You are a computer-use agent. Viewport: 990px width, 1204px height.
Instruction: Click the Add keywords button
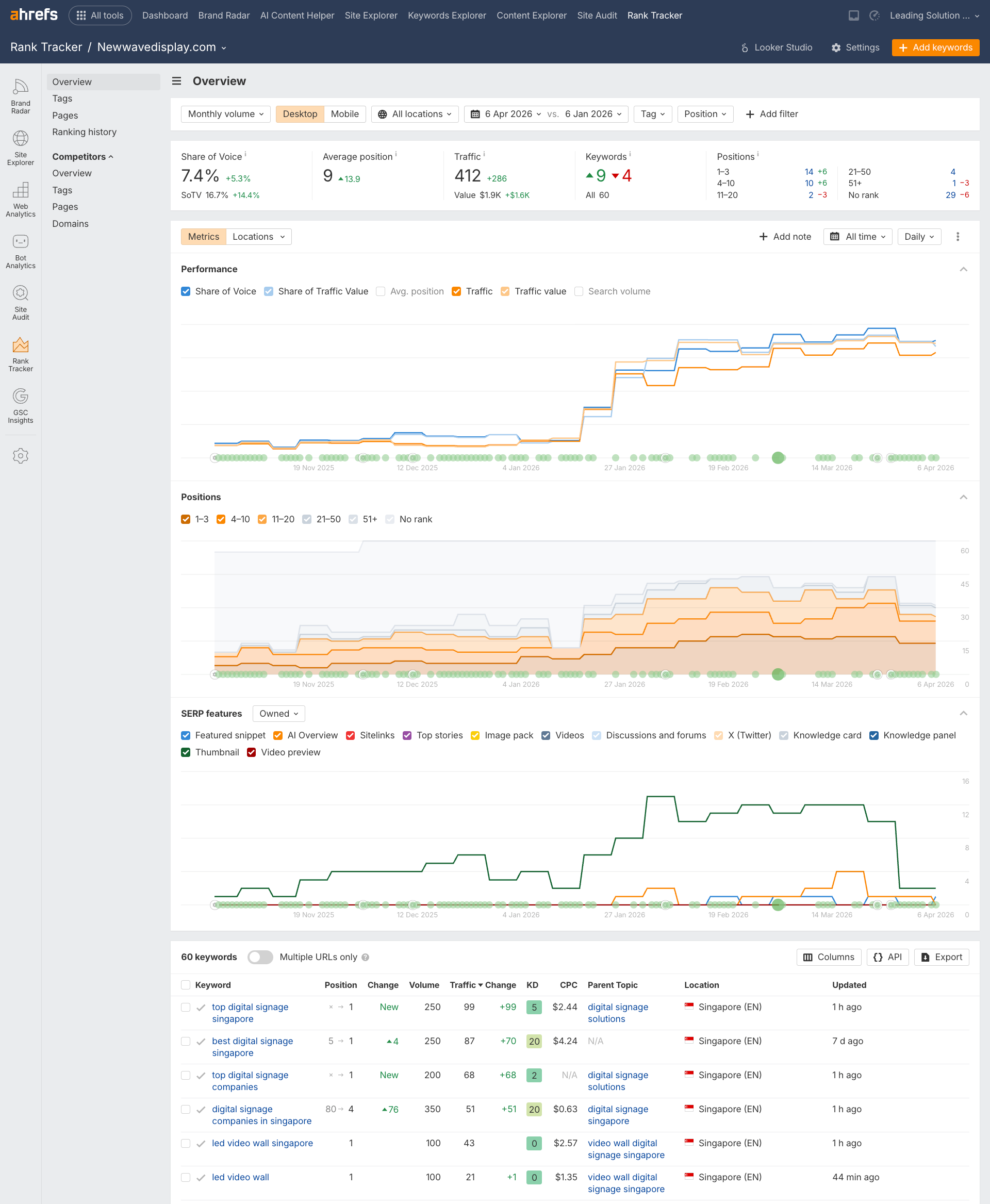pos(935,47)
